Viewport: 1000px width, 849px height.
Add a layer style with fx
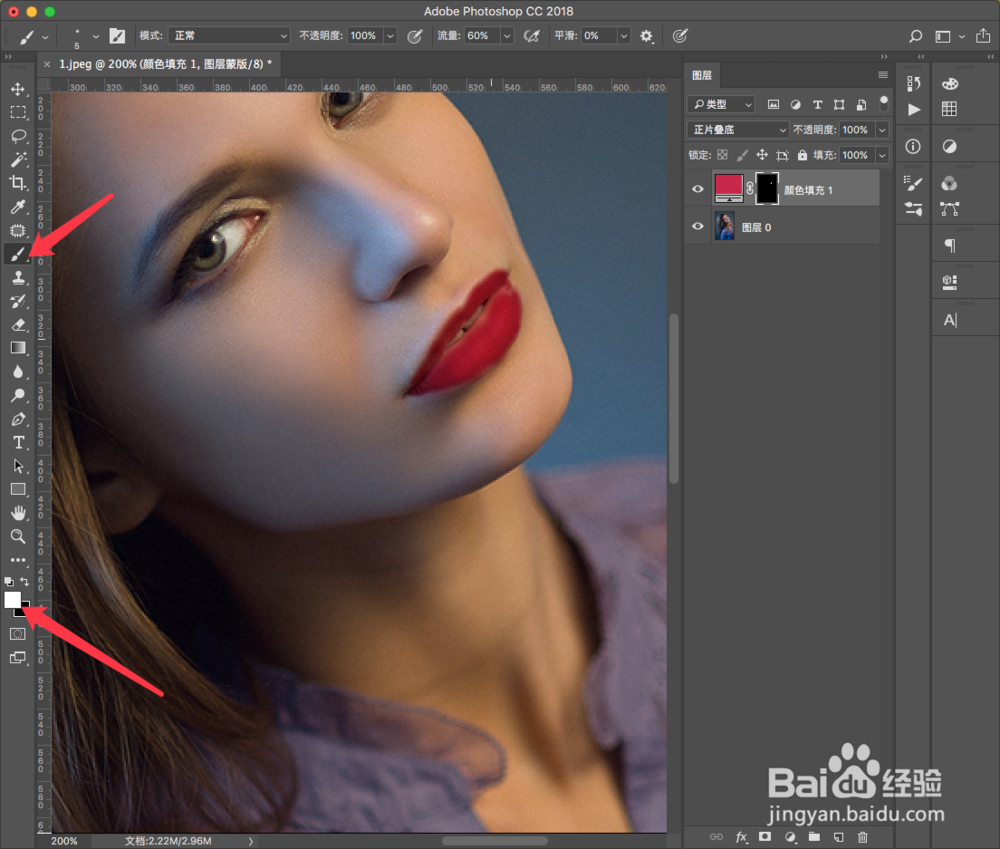click(741, 837)
